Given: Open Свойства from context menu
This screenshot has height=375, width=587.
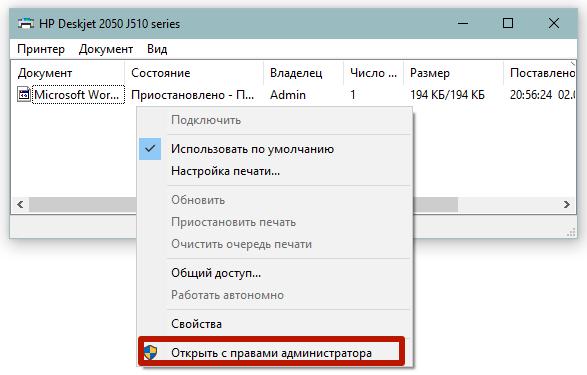Looking at the screenshot, I should (275, 324).
